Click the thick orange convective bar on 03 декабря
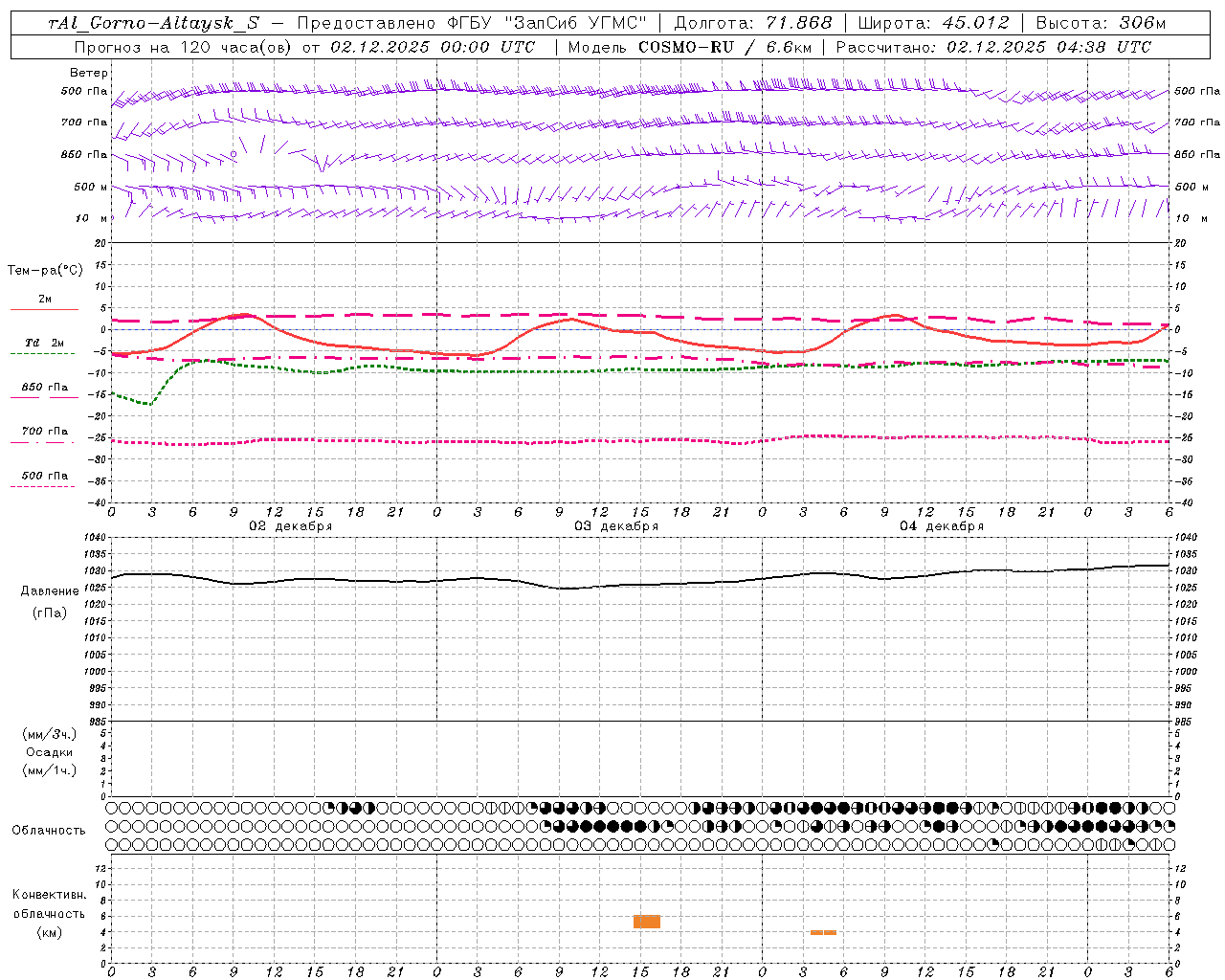This screenshot has width=1225, height=980. [647, 922]
